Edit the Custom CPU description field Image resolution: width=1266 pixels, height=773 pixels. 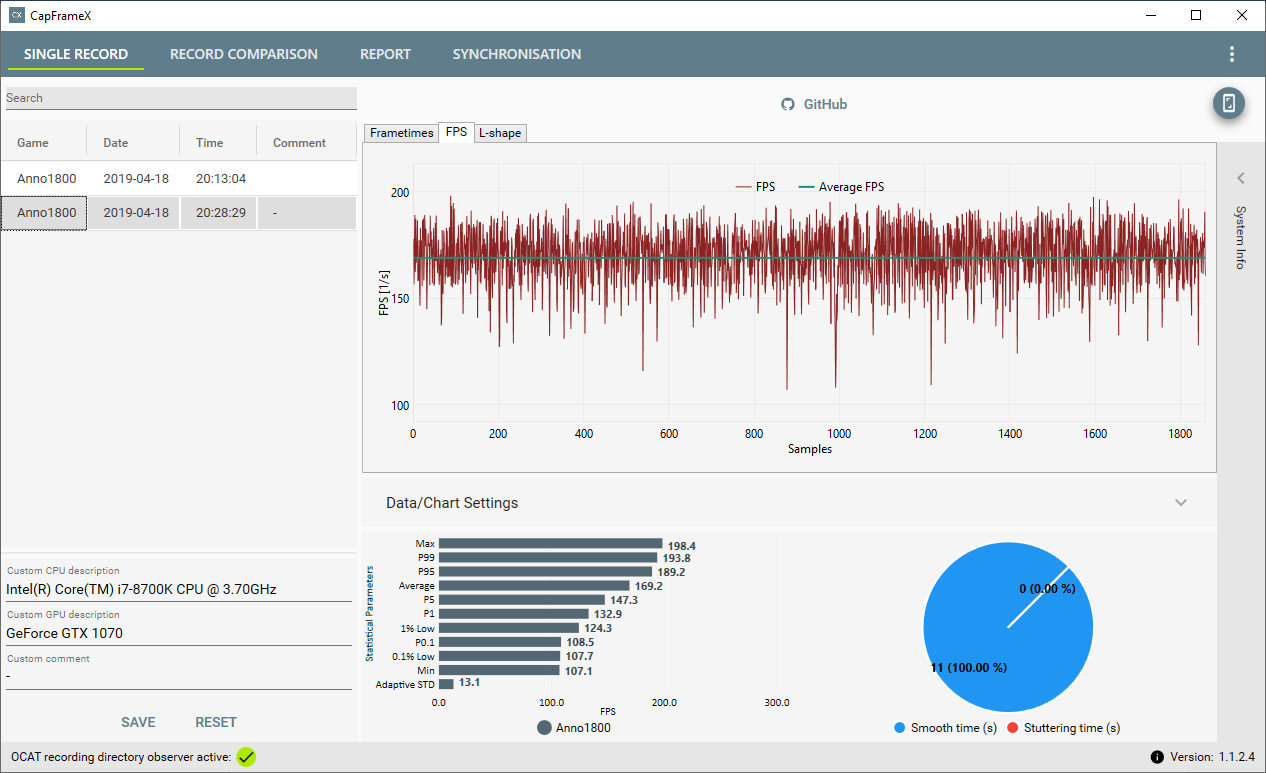(179, 589)
